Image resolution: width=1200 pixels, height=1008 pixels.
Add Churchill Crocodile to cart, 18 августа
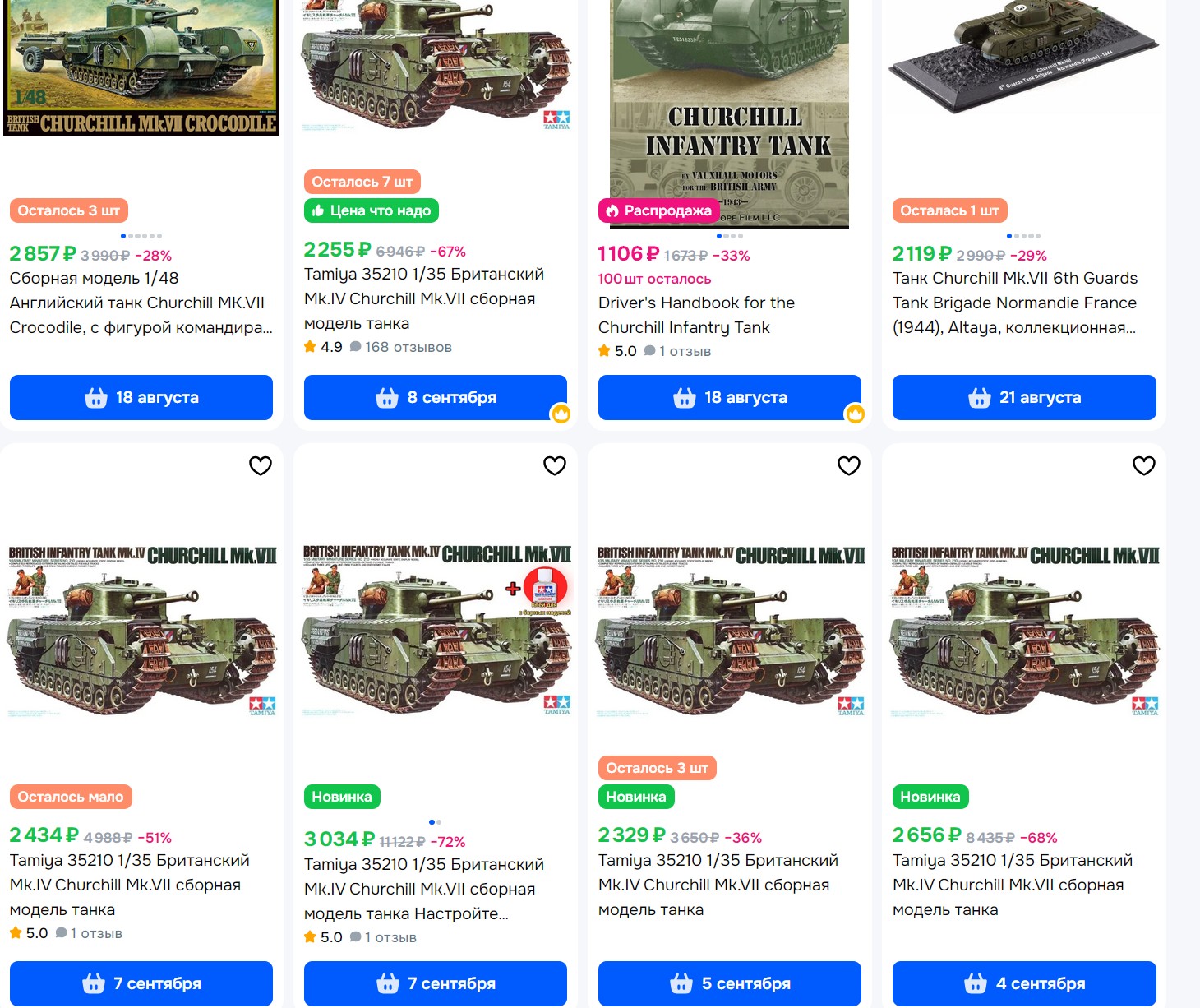(141, 397)
